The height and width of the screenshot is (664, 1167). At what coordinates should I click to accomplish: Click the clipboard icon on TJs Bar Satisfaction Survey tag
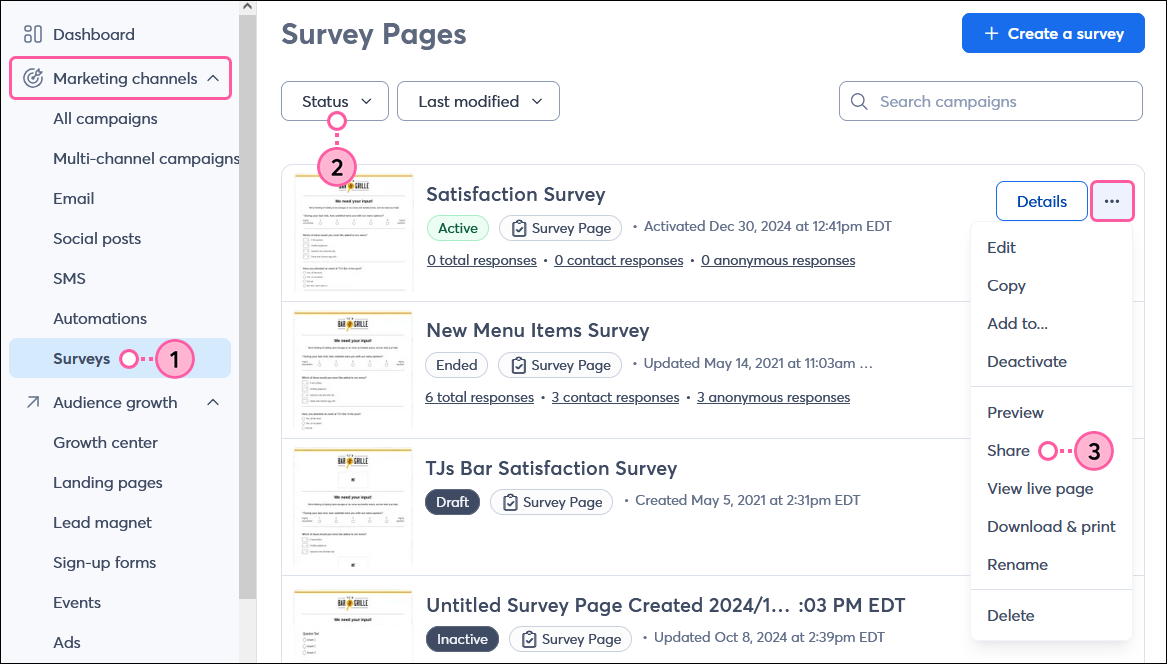(x=510, y=502)
